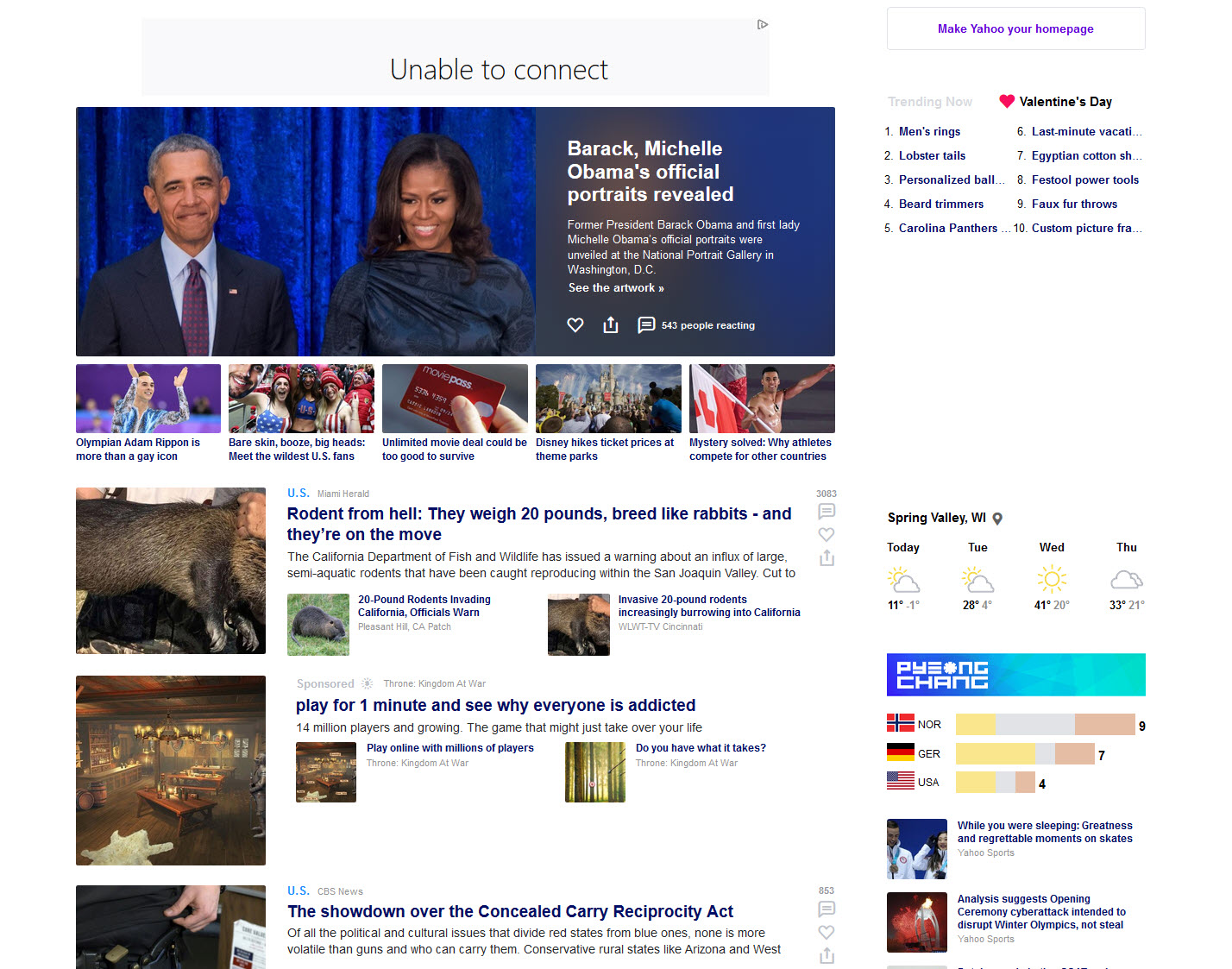The width and height of the screenshot is (1232, 969).
Task: Open While you were sleeping skates story
Action: (x=1045, y=832)
